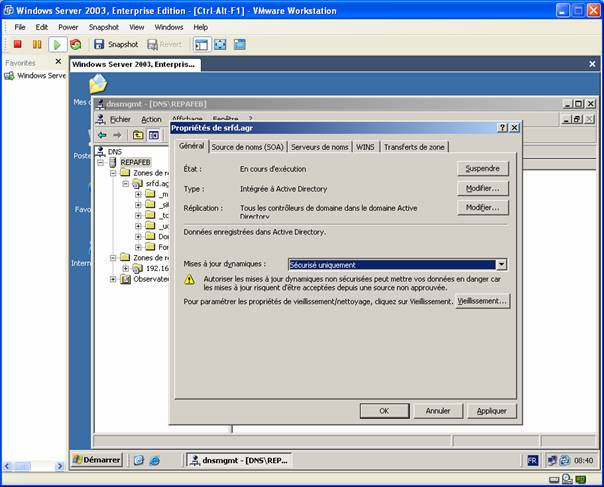604x487 pixels.
Task: Click the show desktop quick launch icon
Action: 139,460
